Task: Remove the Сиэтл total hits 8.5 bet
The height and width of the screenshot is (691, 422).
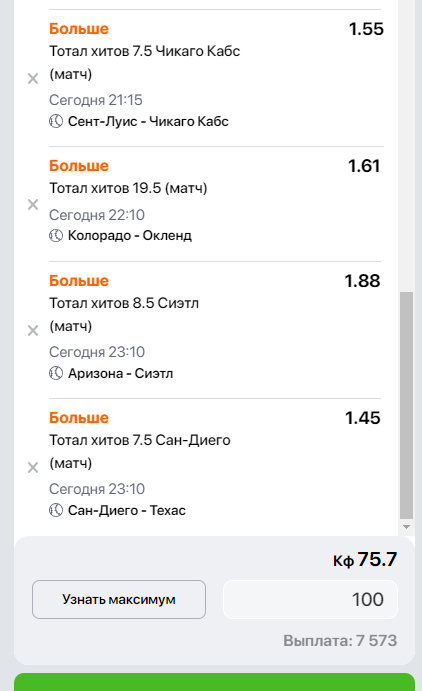Action: [x=33, y=331]
